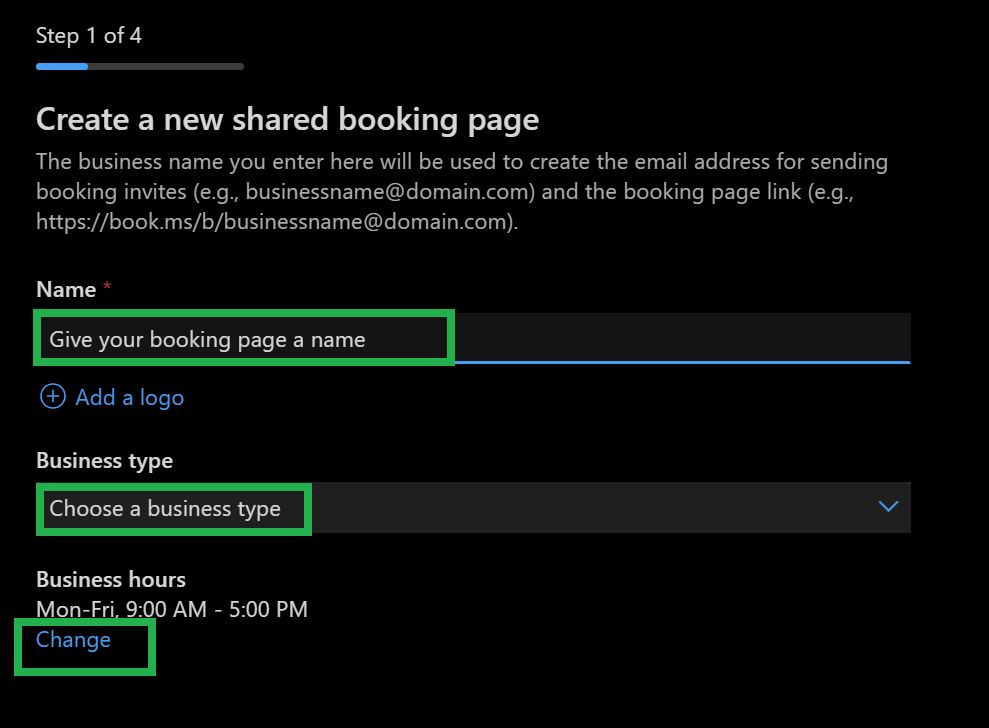The height and width of the screenshot is (728, 989).
Task: Click Change under Business hours
Action: click(x=73, y=640)
